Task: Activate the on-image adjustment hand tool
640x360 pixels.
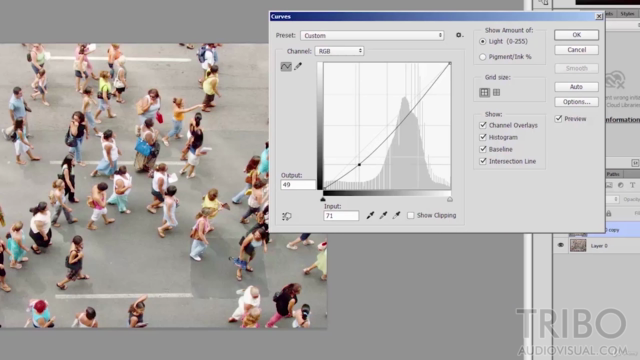Action: (287, 216)
